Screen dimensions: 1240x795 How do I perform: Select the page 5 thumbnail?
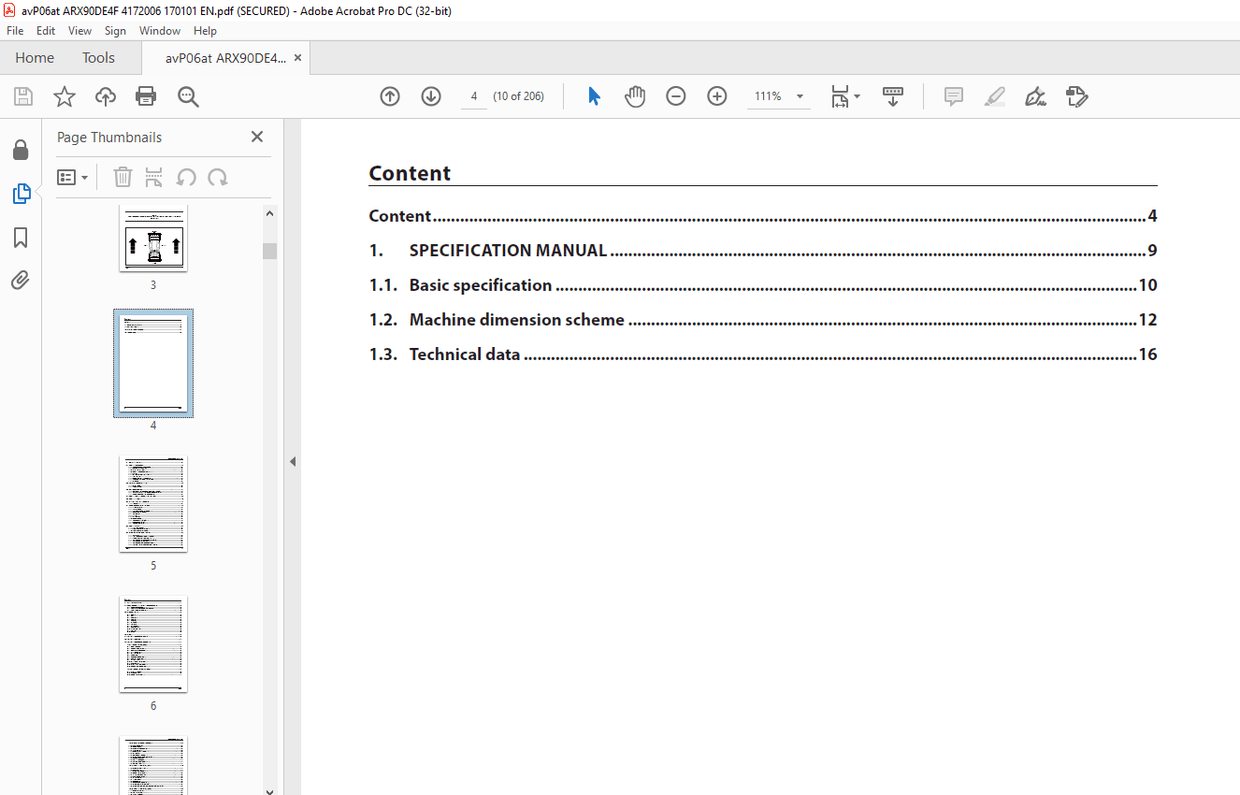(x=153, y=504)
